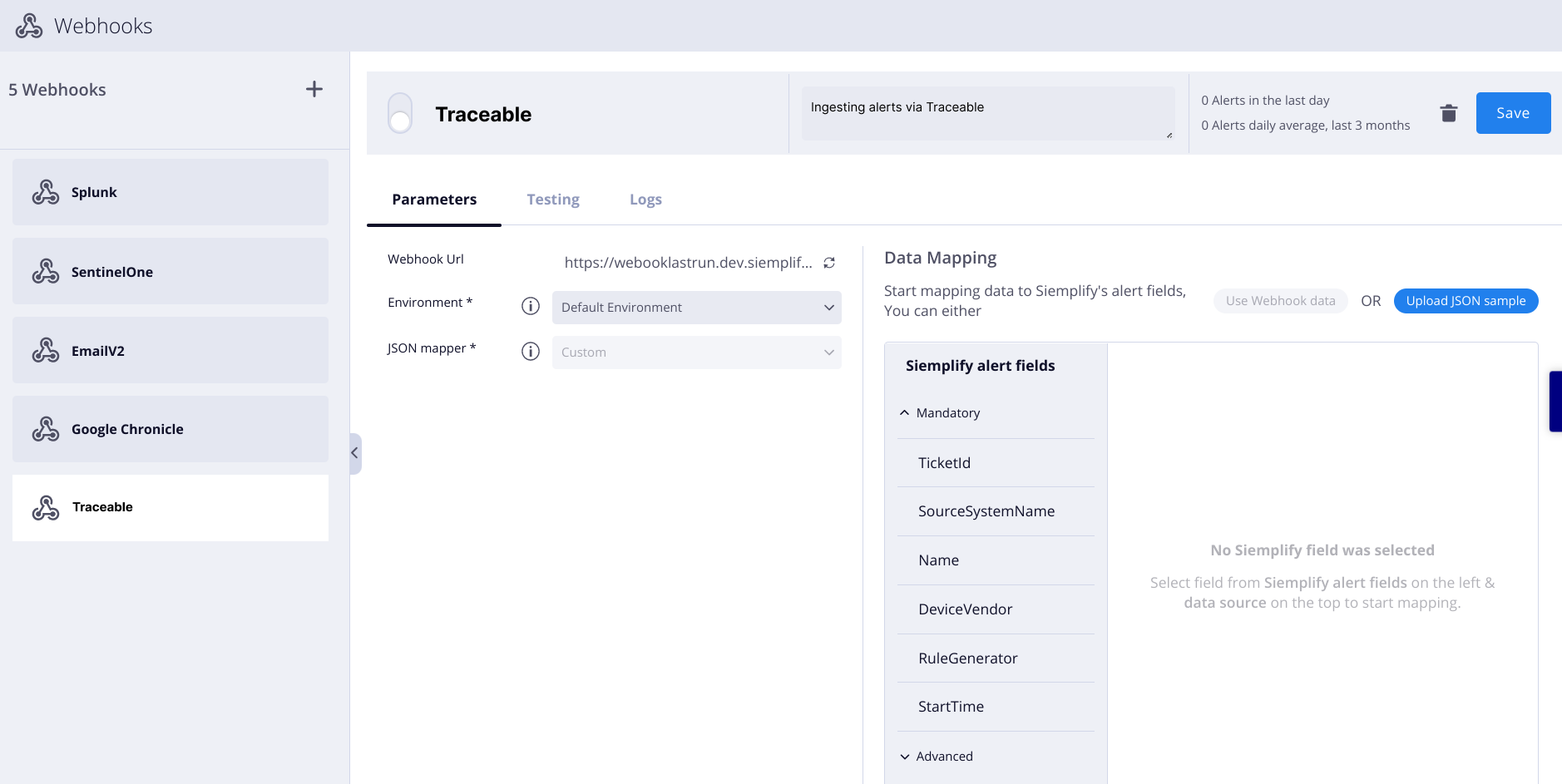Click the Traceable webhook title
Screen dimensions: 1562x784
(x=483, y=114)
